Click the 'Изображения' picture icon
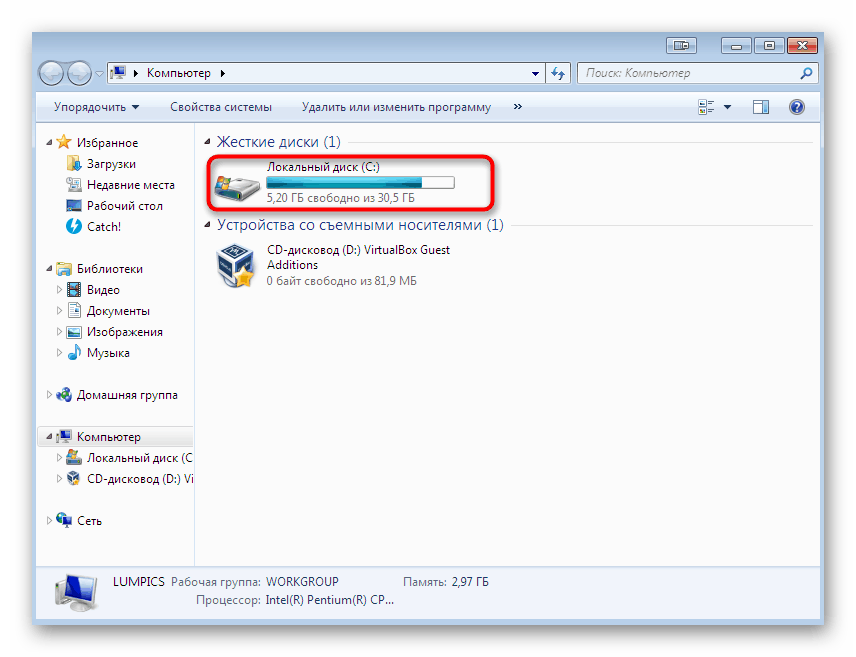This screenshot has height=657, width=856. pyautogui.click(x=74, y=332)
